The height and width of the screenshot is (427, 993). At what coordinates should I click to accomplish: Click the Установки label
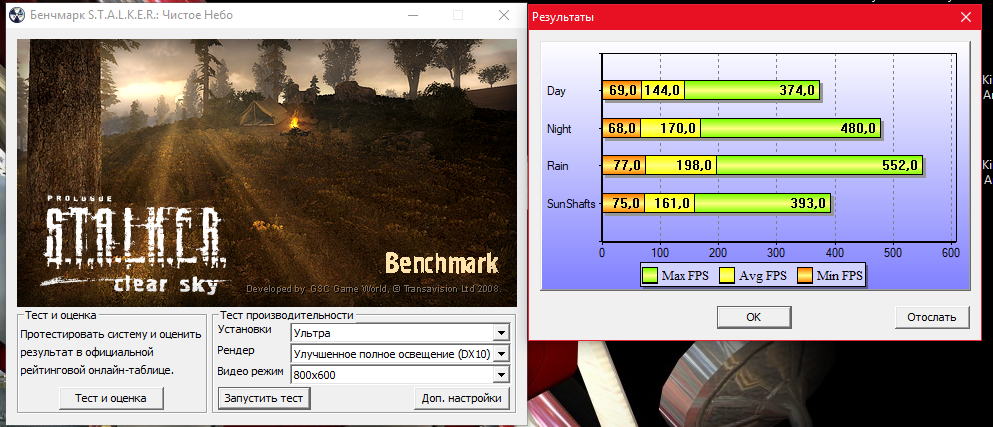click(x=244, y=330)
